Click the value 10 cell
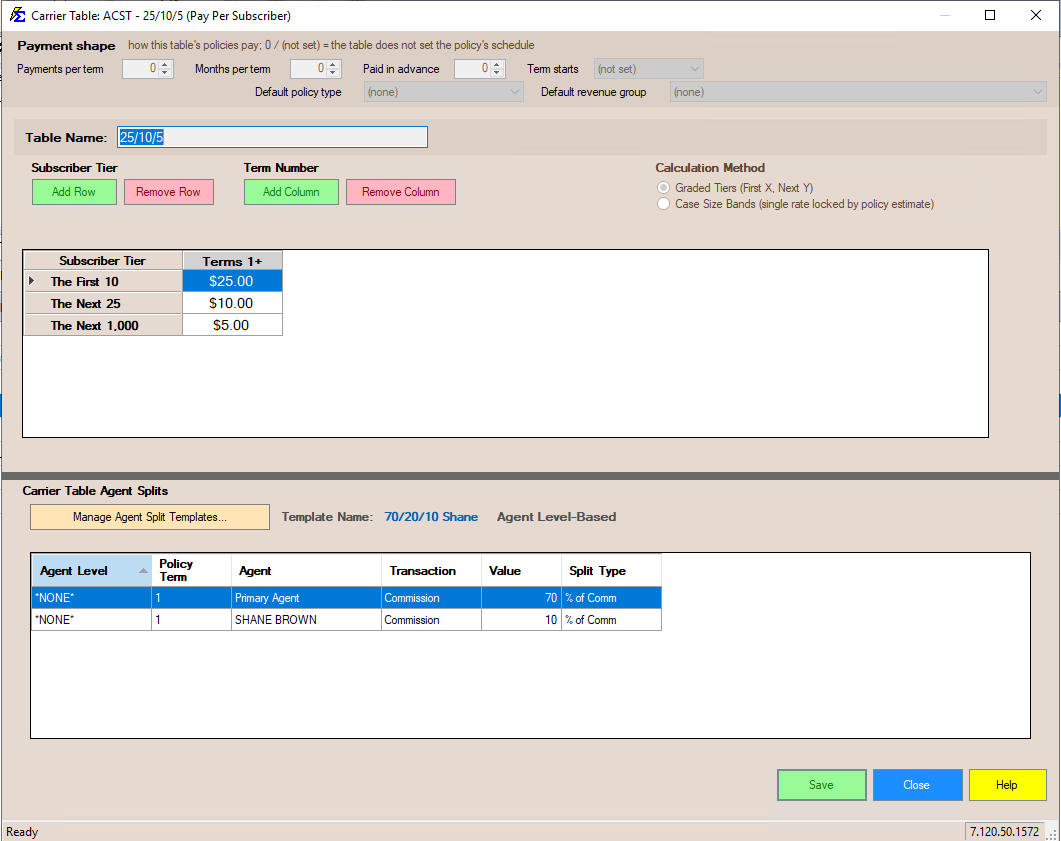Image resolution: width=1061 pixels, height=841 pixels. 522,620
